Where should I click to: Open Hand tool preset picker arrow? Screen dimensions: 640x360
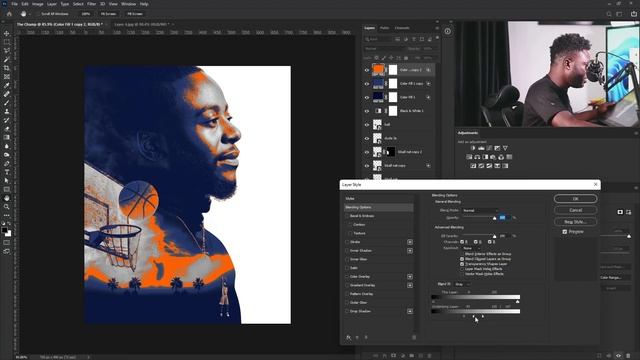tap(30, 14)
